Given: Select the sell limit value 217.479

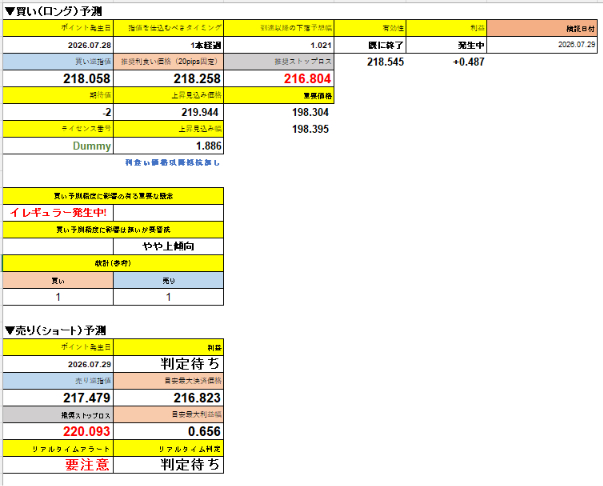Looking at the screenshot, I should point(58,398).
